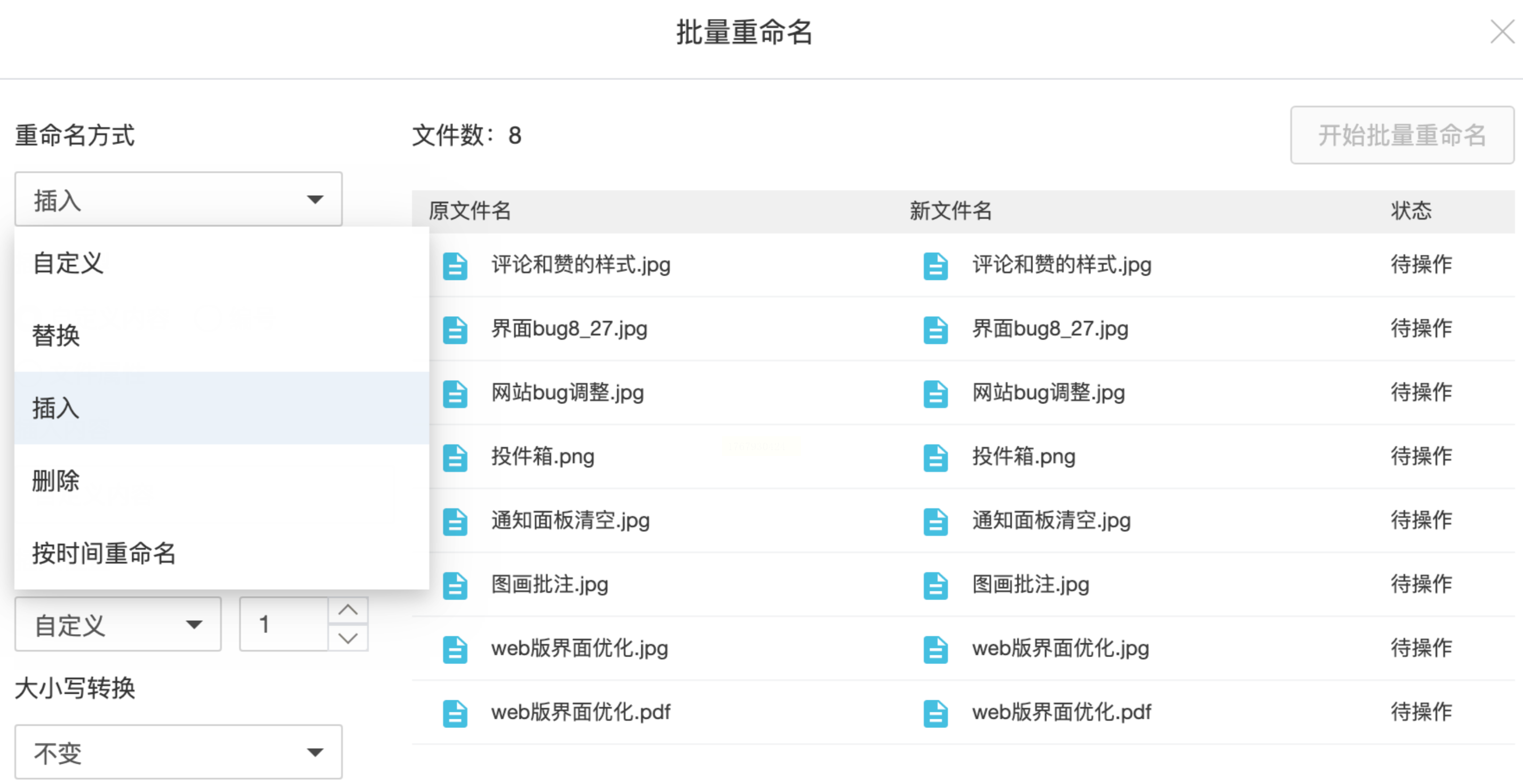1523x784 pixels.
Task: Choose 替换 in the rename method list
Action: click(56, 335)
